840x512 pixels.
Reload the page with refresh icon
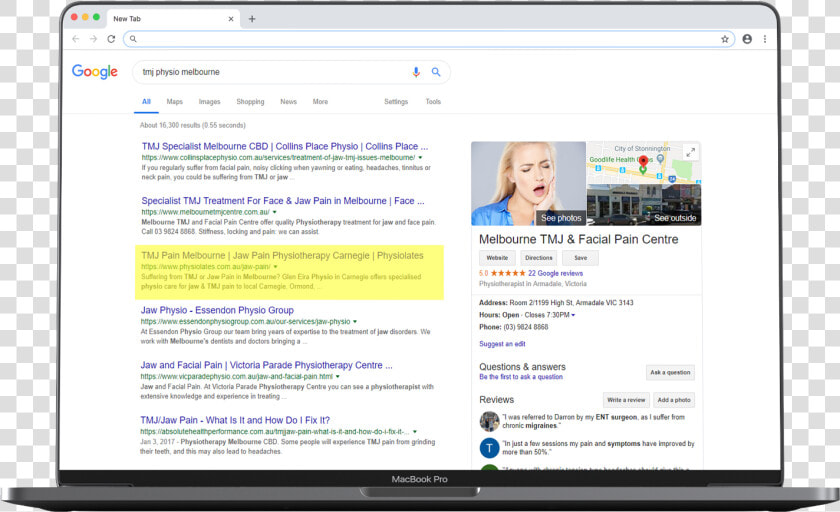pyautogui.click(x=111, y=39)
